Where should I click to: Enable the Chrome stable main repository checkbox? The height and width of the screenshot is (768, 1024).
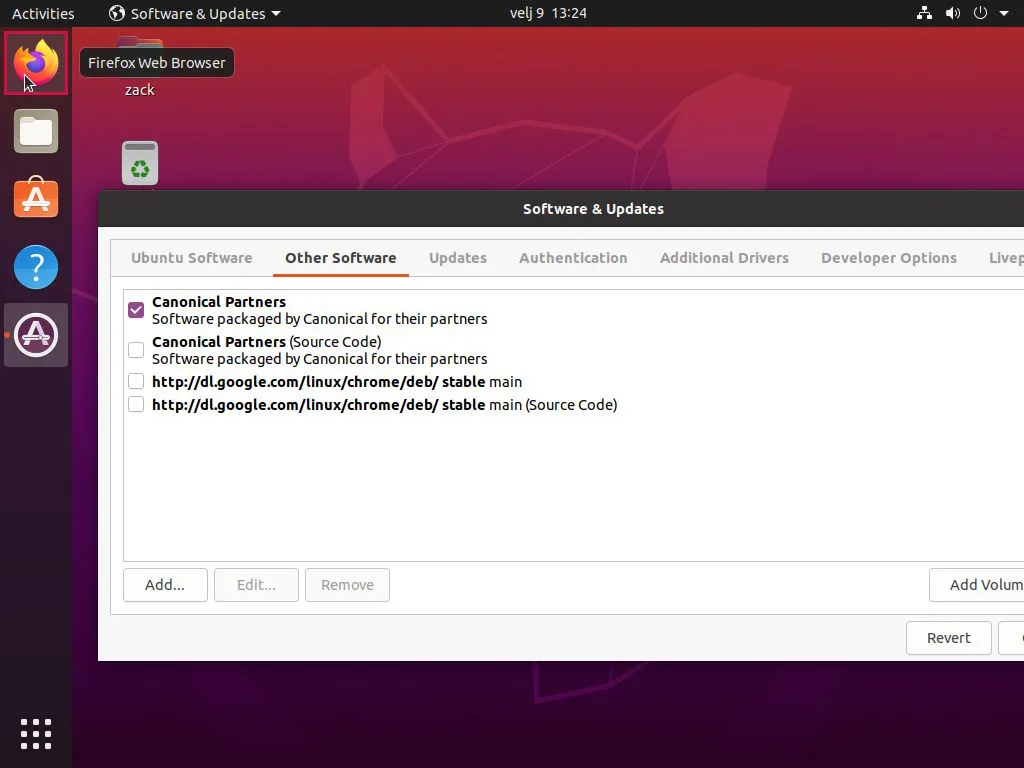pyautogui.click(x=136, y=381)
